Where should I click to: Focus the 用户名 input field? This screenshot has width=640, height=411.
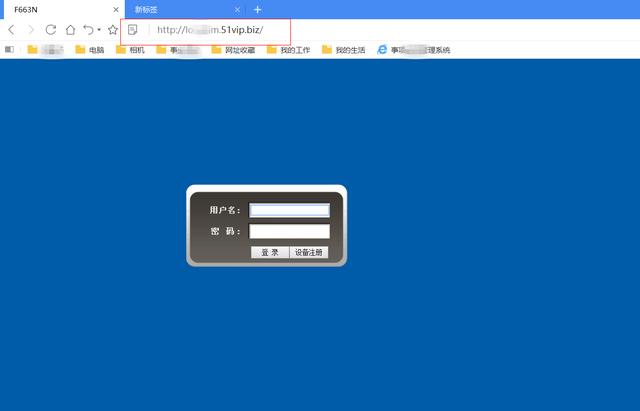click(x=289, y=210)
